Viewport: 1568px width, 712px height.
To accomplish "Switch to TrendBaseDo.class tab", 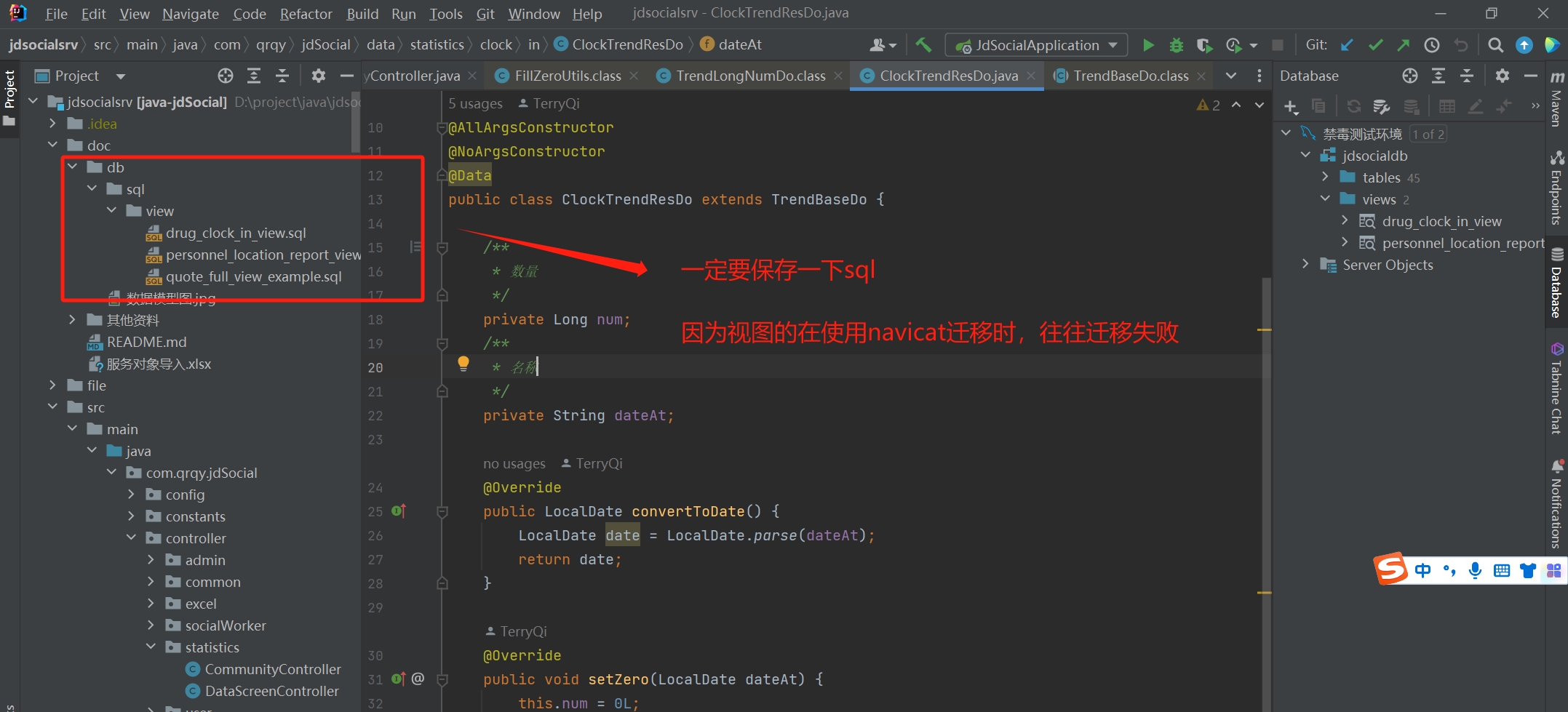I will [1131, 76].
